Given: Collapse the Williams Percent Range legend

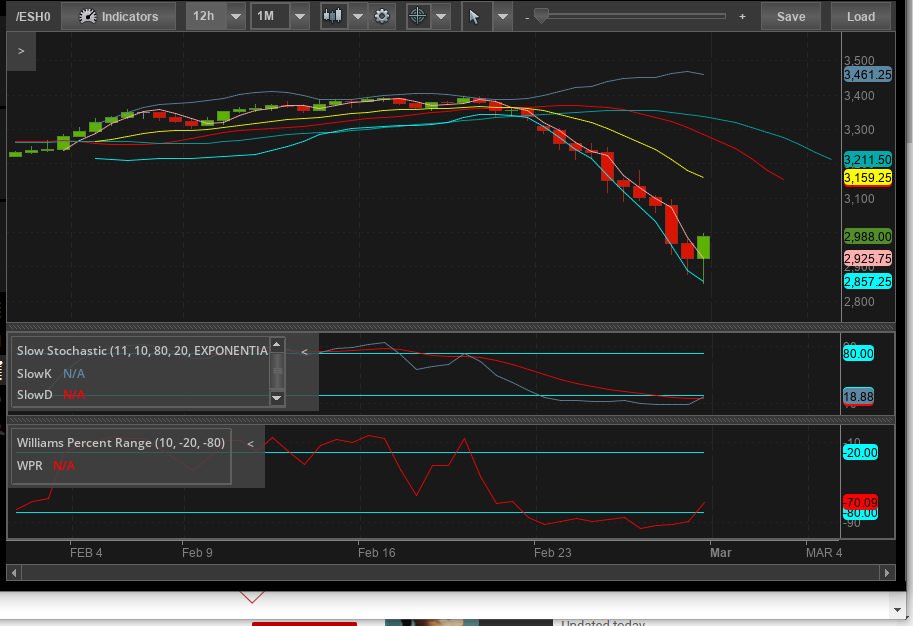Looking at the screenshot, I should point(250,444).
